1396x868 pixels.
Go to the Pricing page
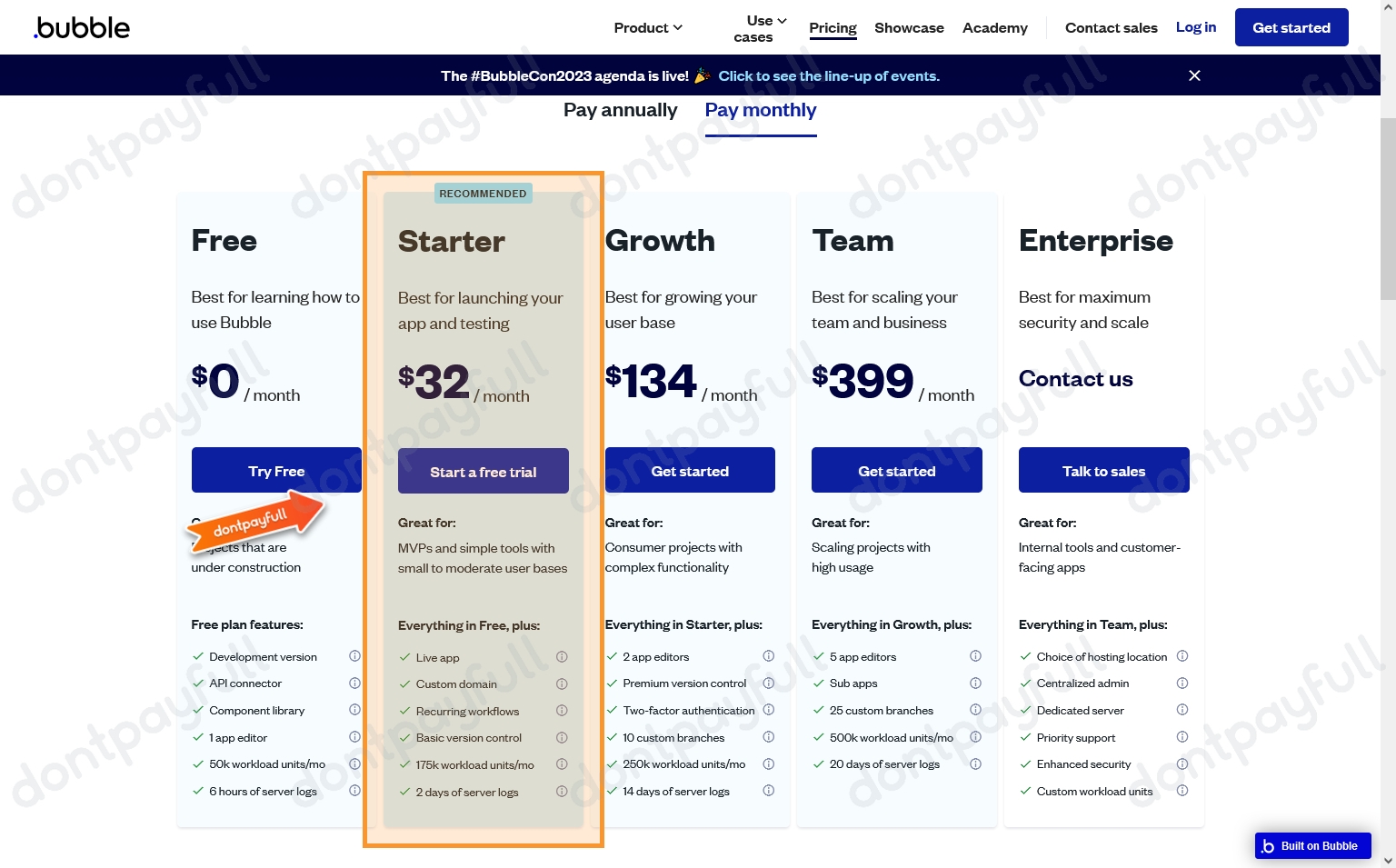pyautogui.click(x=833, y=28)
